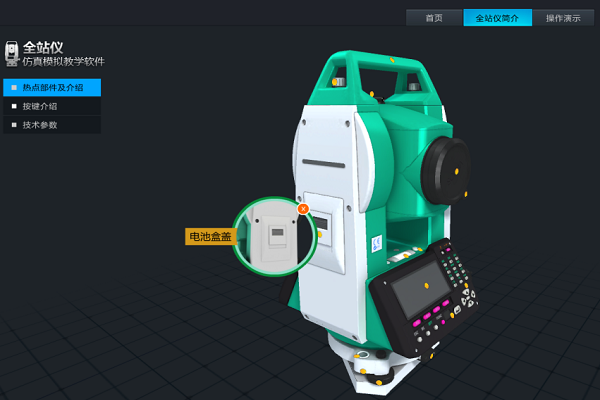Open the 技术参数 sidebar item
Viewport: 600px width, 400px height.
tap(52, 125)
